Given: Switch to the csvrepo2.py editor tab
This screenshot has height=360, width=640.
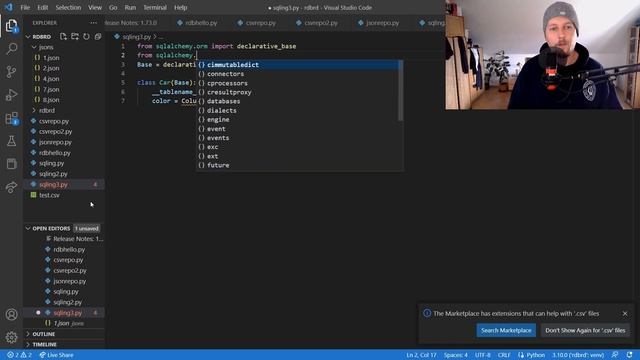Looking at the screenshot, I should click(x=317, y=23).
